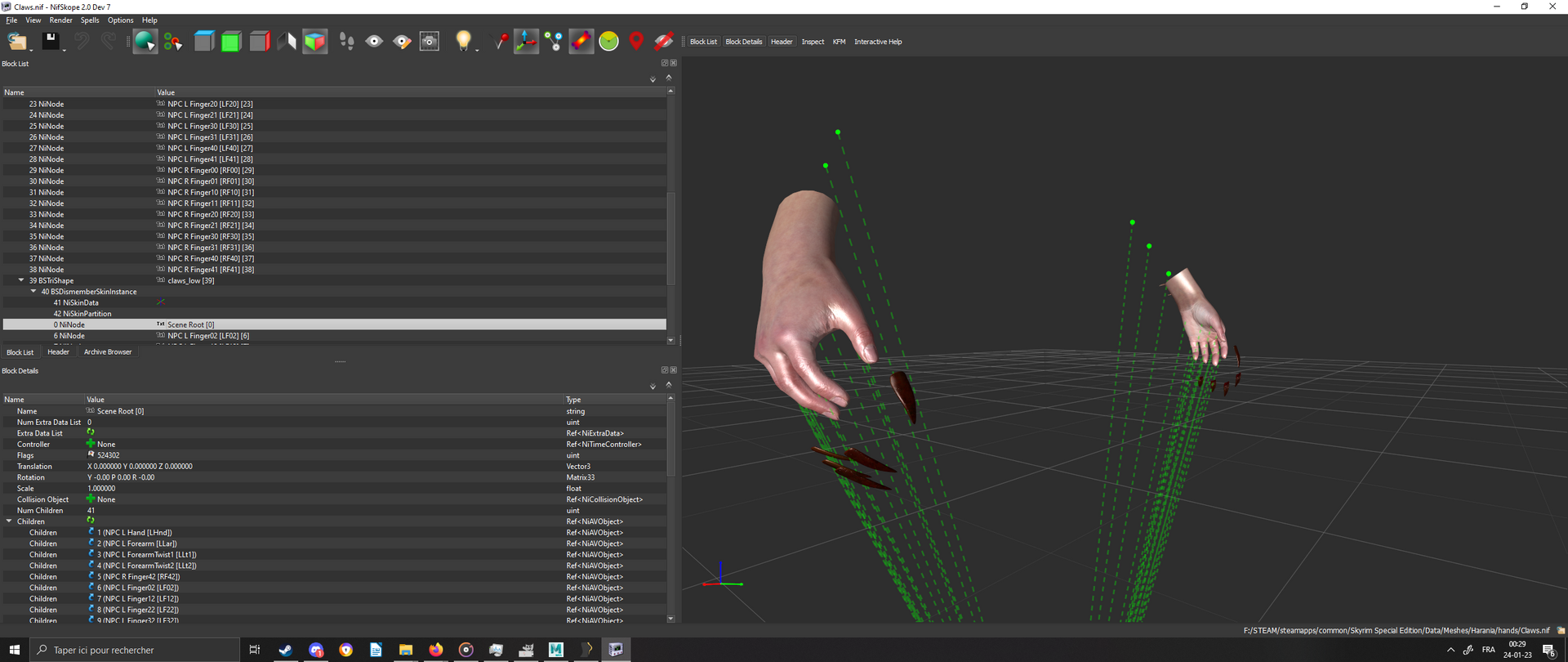Collapse all rows in Block List
1568x662 pixels.
[x=669, y=77]
